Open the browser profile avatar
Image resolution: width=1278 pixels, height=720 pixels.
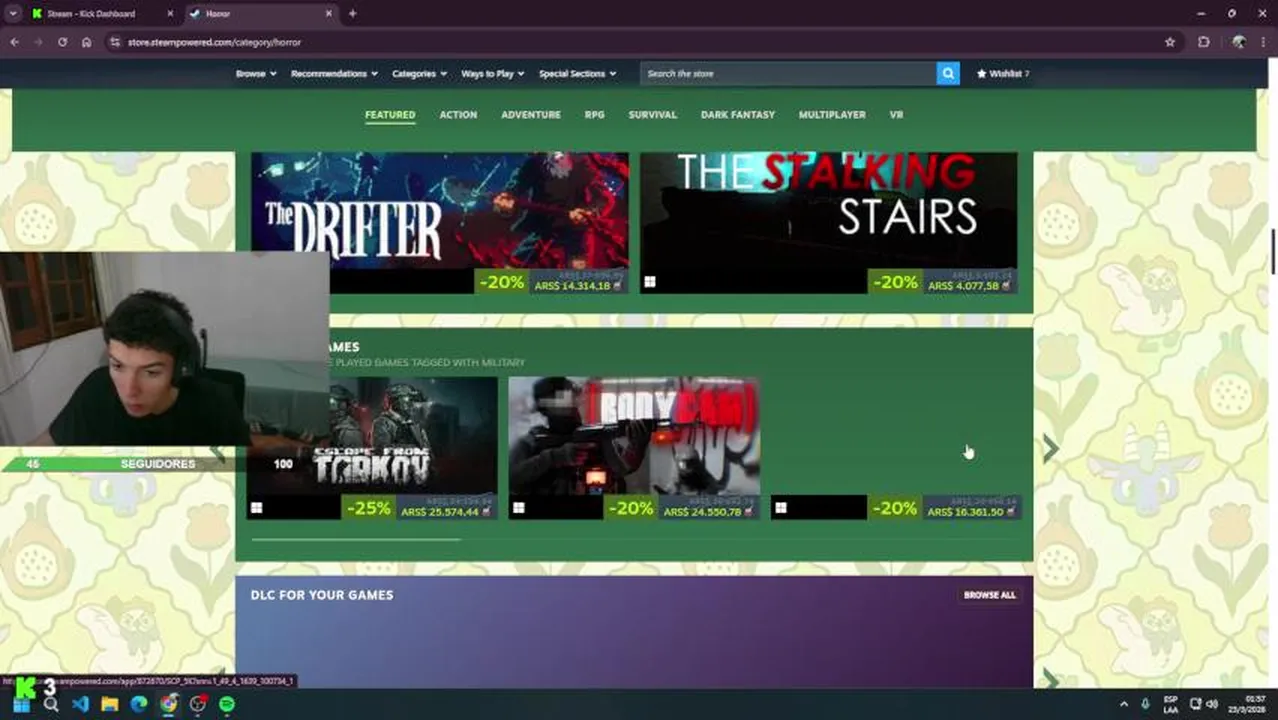point(1239,42)
